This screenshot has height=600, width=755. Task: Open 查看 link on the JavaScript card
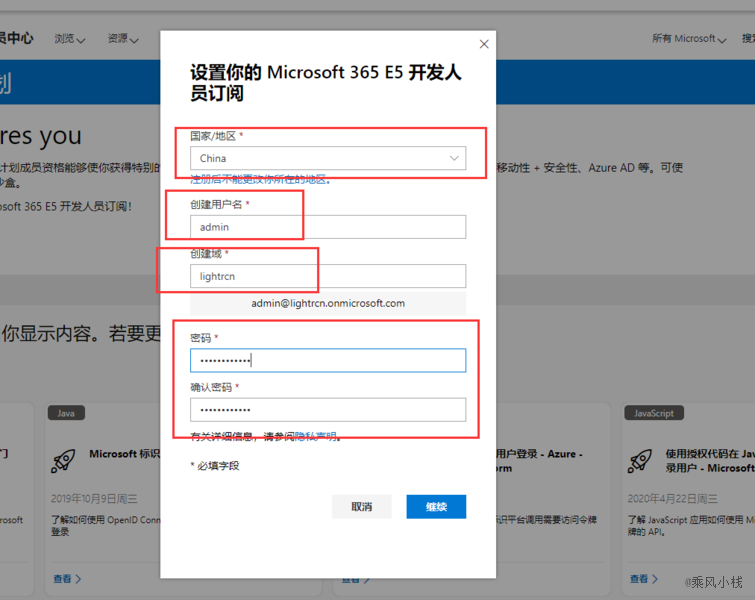(x=644, y=579)
